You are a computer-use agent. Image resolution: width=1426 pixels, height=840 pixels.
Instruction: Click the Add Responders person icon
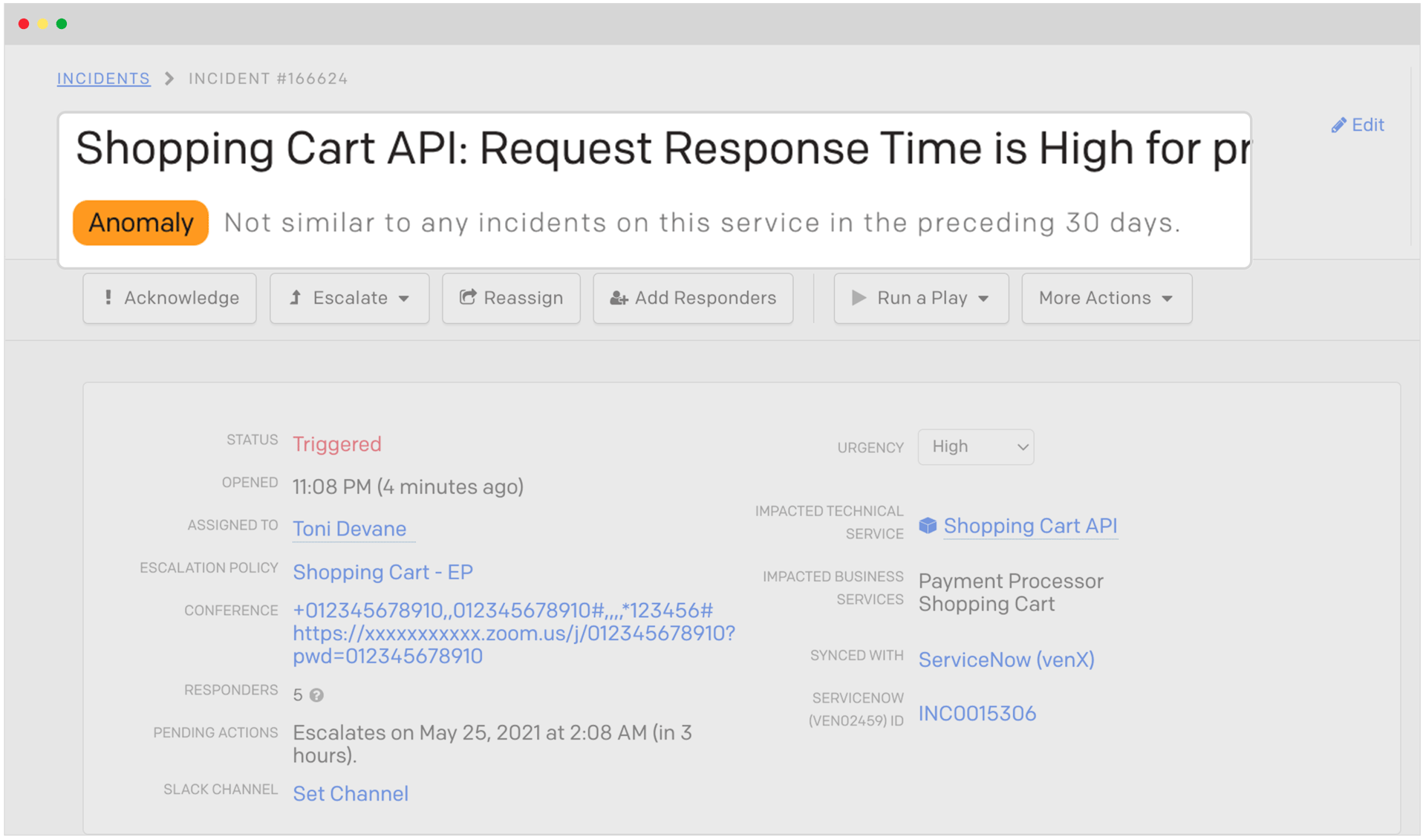(618, 299)
